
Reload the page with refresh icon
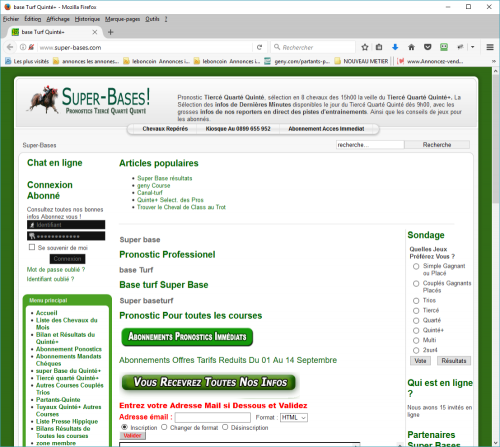pyautogui.click(x=259, y=47)
